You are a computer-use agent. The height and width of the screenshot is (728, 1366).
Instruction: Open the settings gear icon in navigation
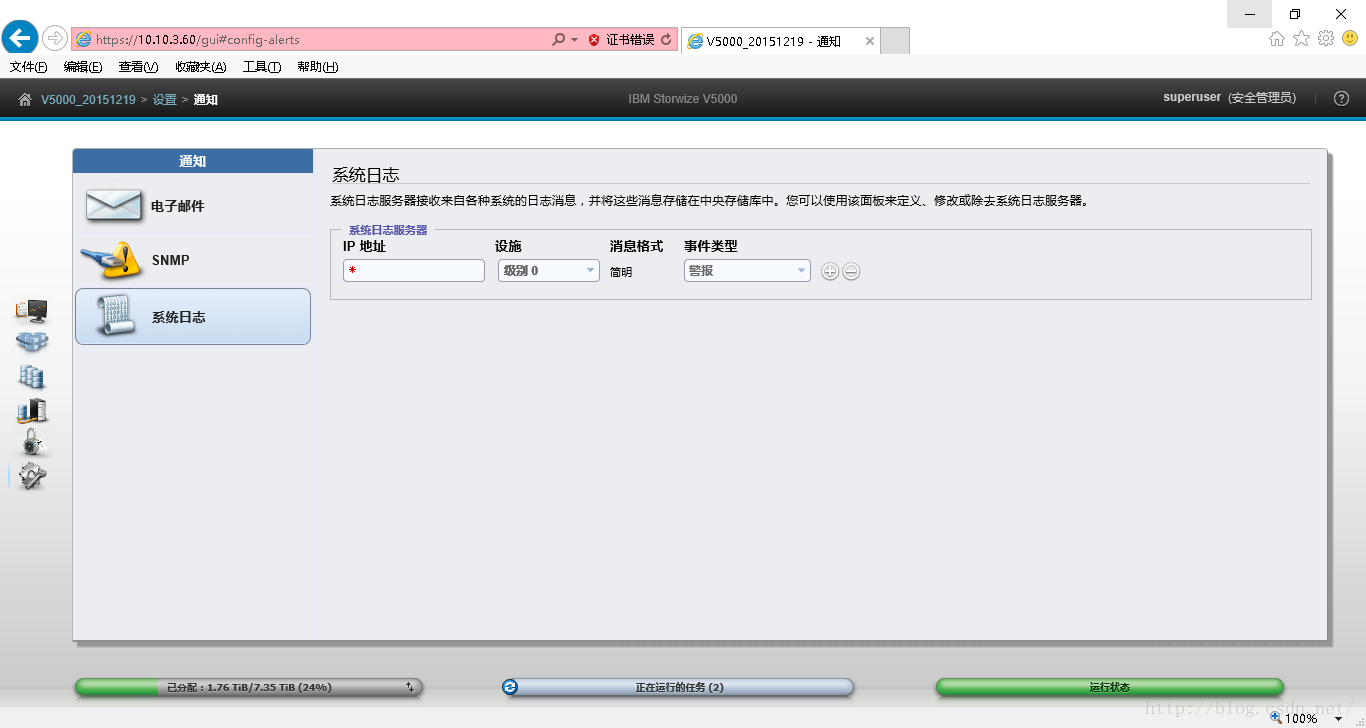click(32, 476)
